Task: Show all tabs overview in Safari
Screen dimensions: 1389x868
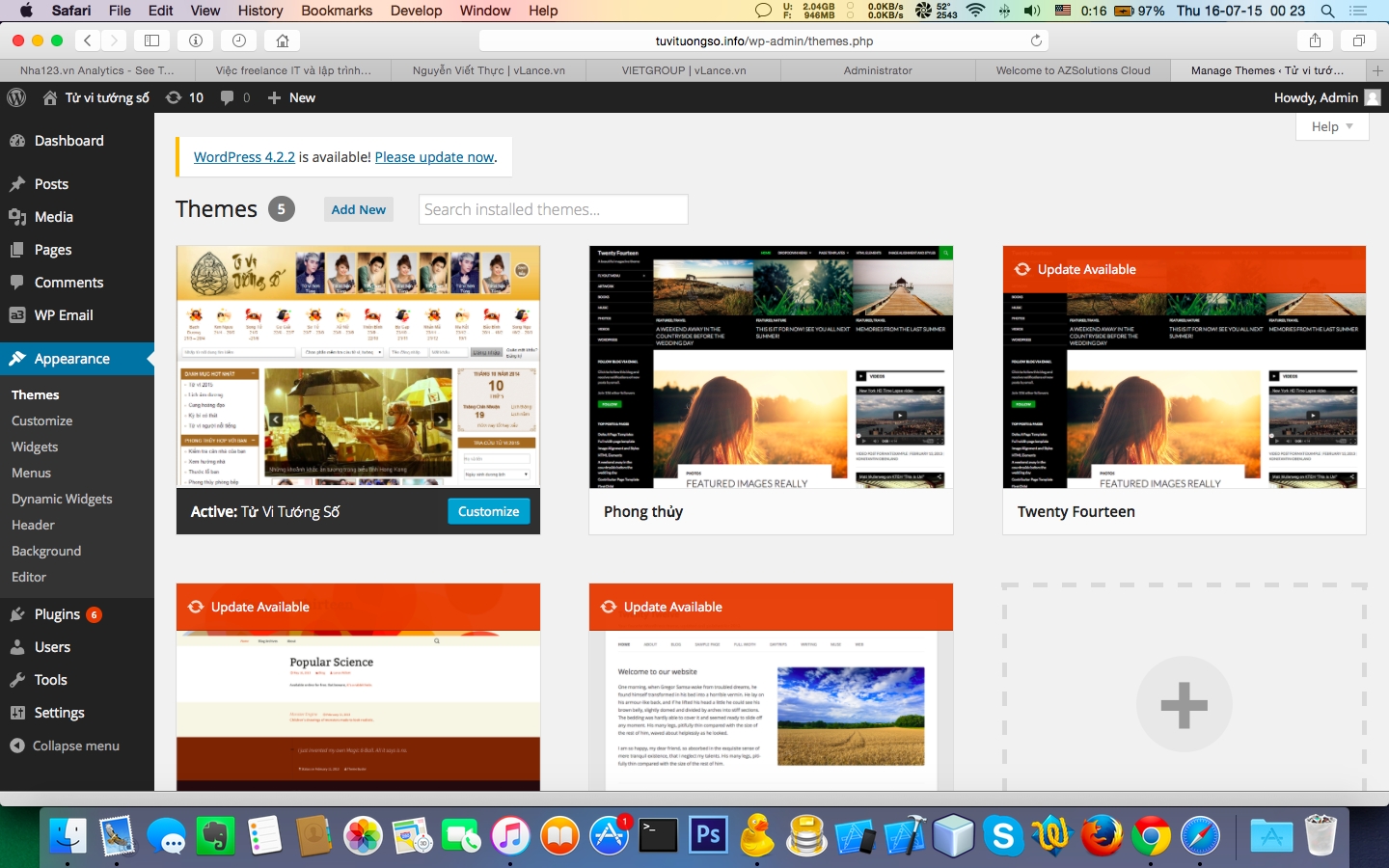Action: [1358, 41]
